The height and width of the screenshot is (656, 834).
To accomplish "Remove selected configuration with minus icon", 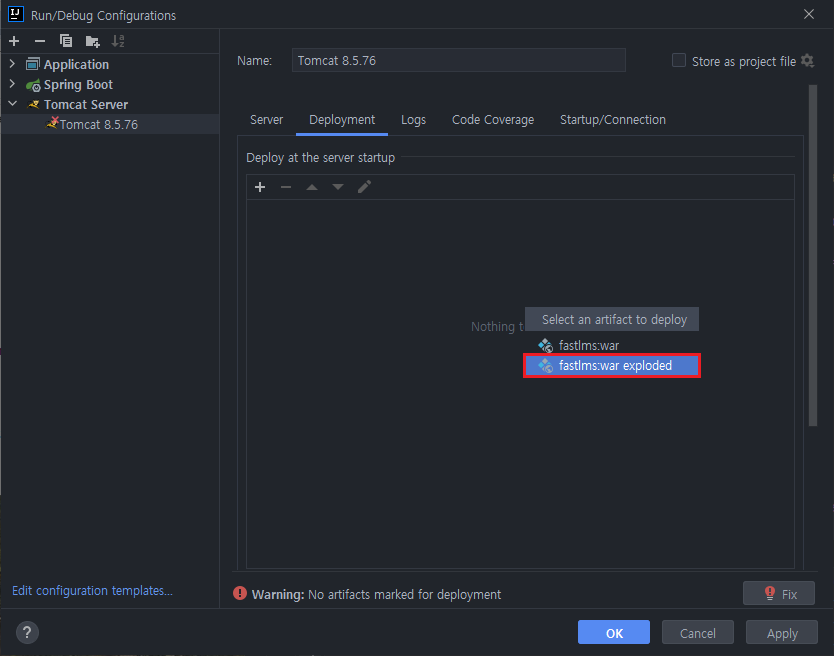I will 40,41.
